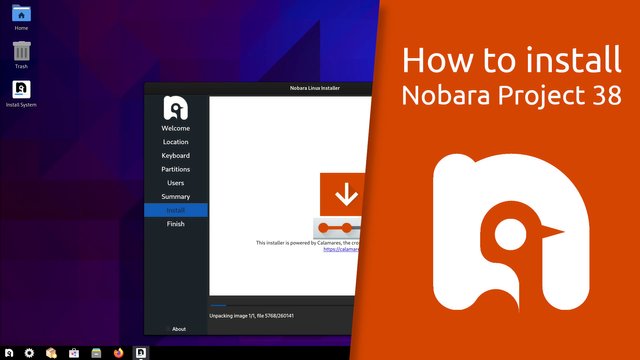Open the file manager icon in taskbar
This screenshot has height=360, width=640.
tap(96, 353)
